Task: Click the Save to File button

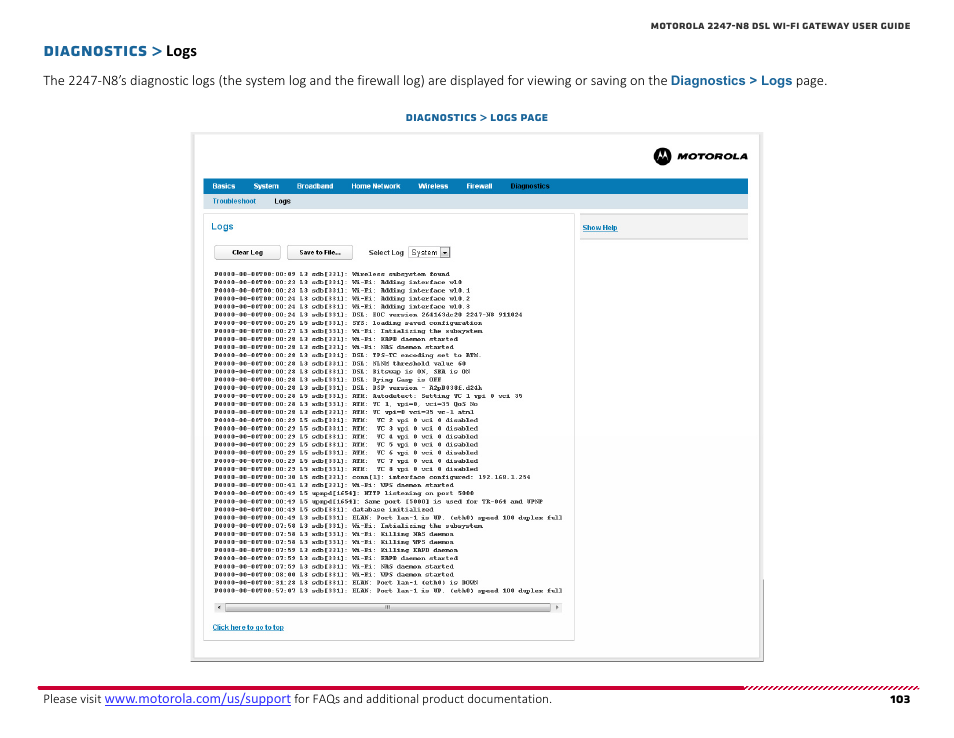Action: click(x=319, y=252)
